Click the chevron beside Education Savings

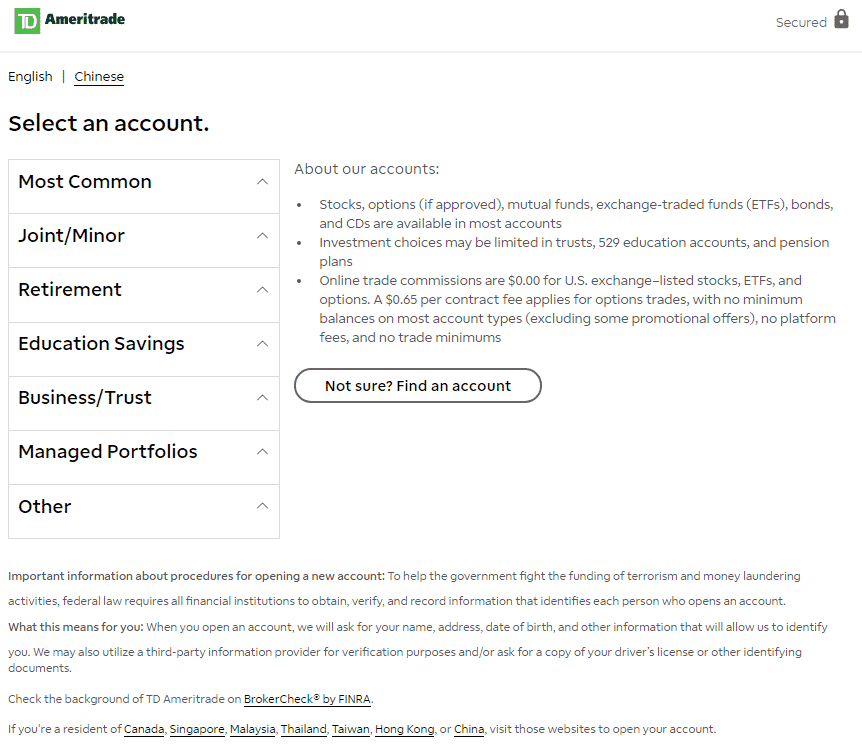263,344
